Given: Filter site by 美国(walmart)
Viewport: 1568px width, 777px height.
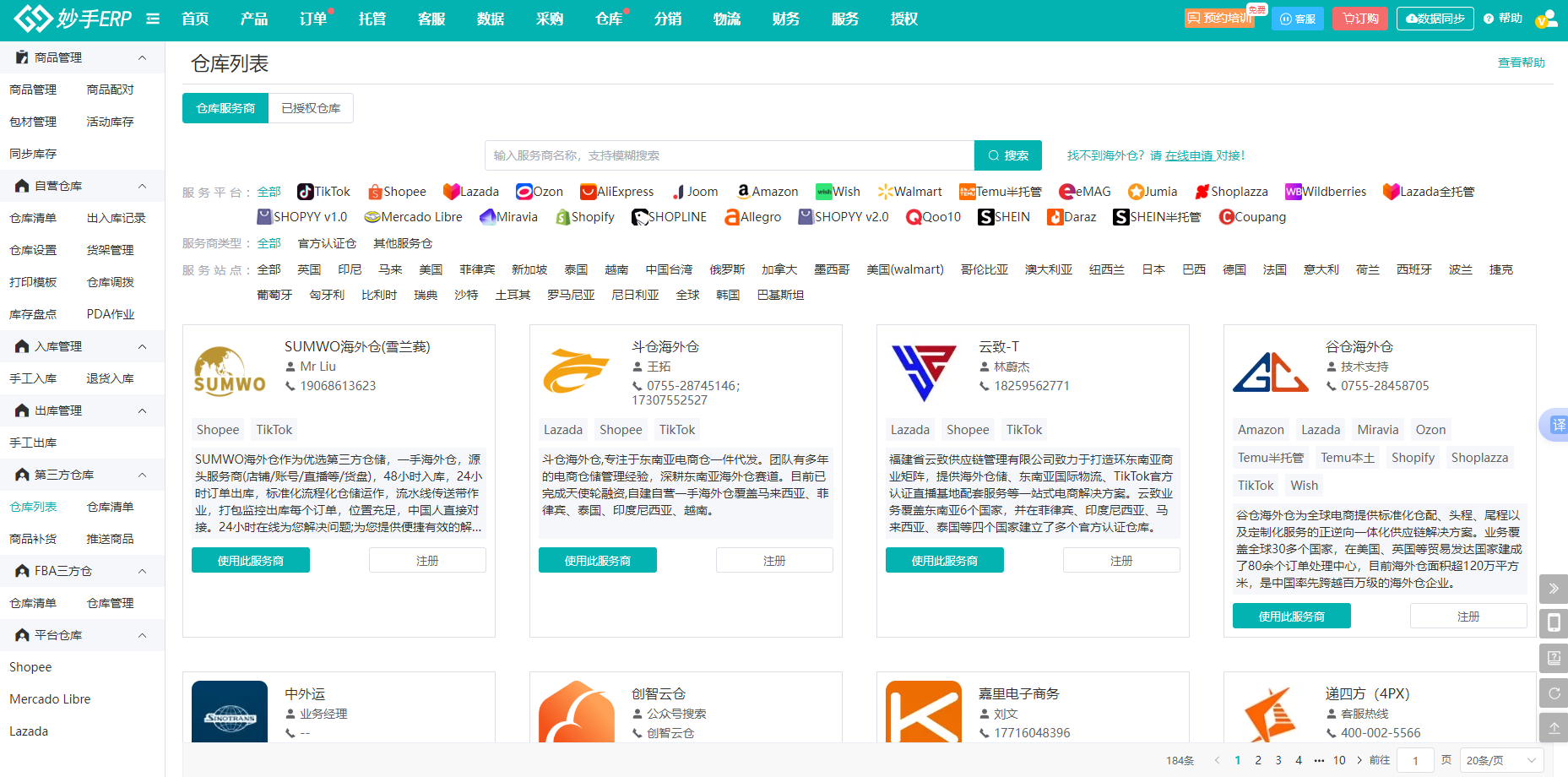Looking at the screenshot, I should (x=905, y=269).
